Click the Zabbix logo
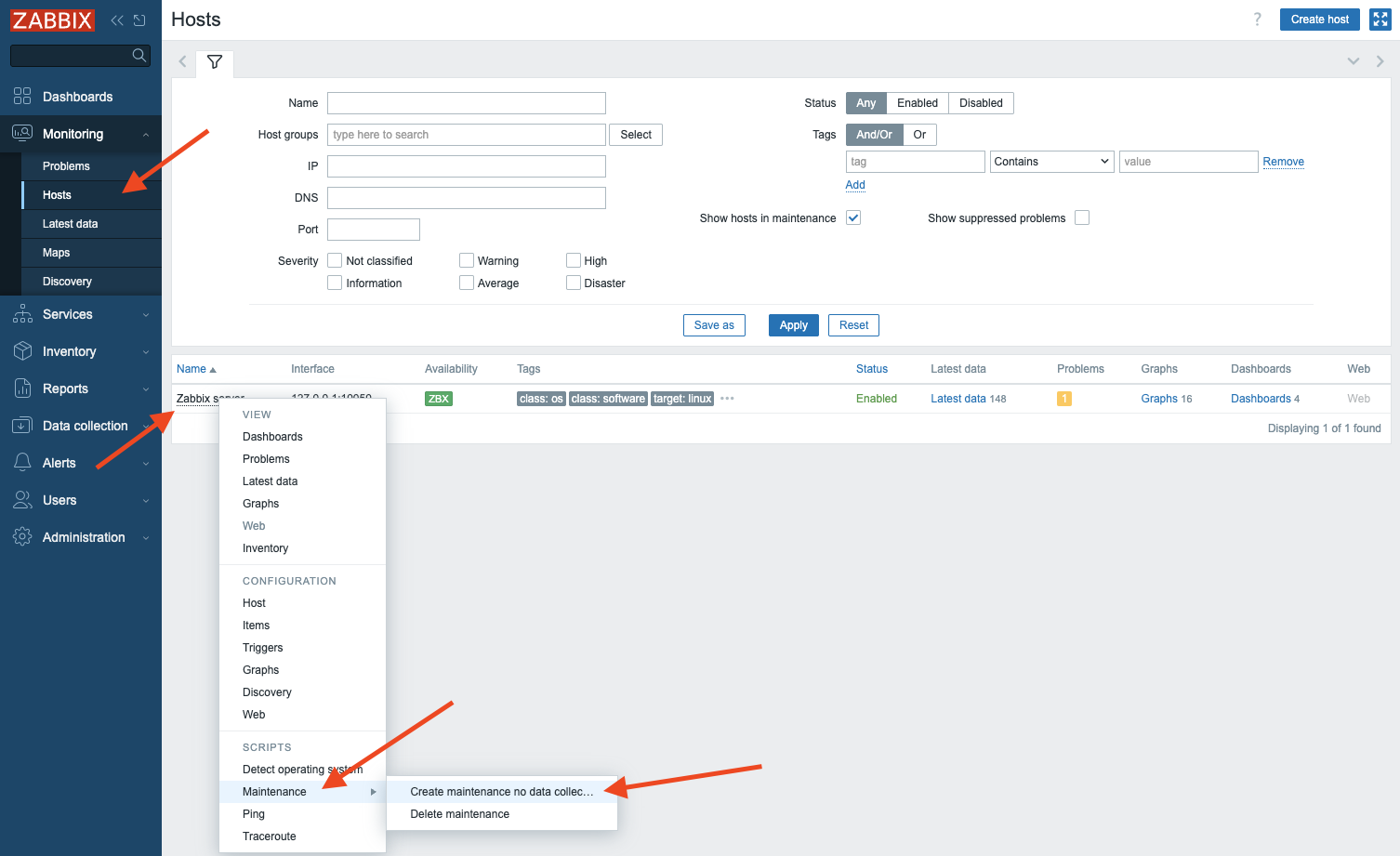This screenshot has height=856, width=1400. 52,20
